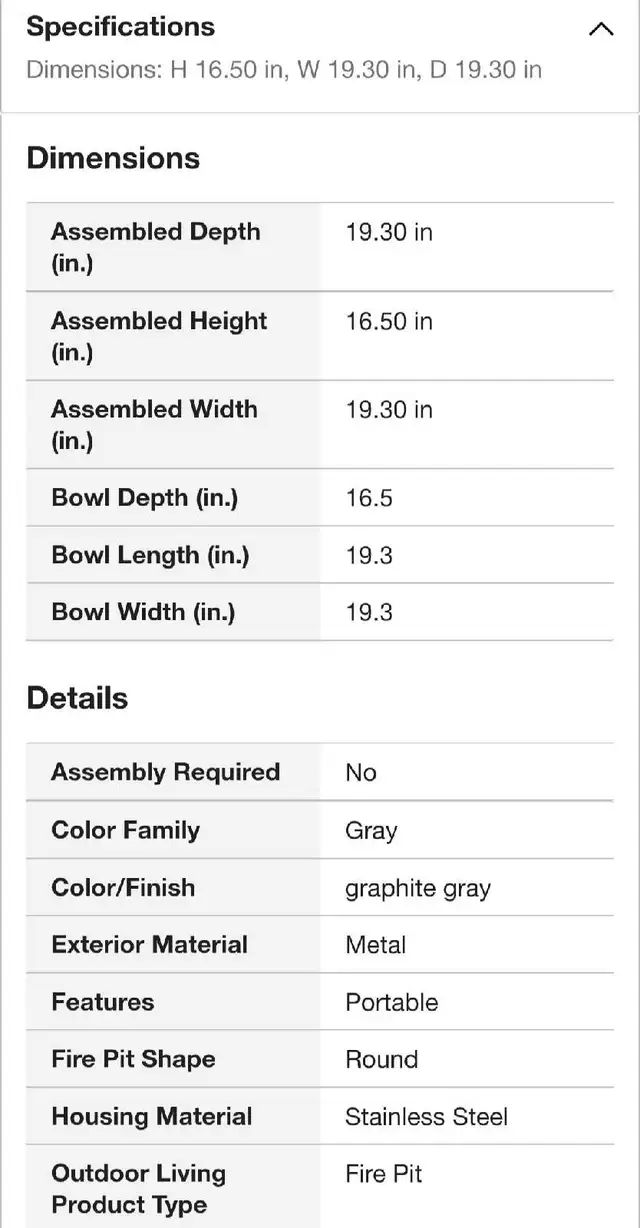The image size is (640, 1228).
Task: Click the Assembled Width row label
Action: 154,424
